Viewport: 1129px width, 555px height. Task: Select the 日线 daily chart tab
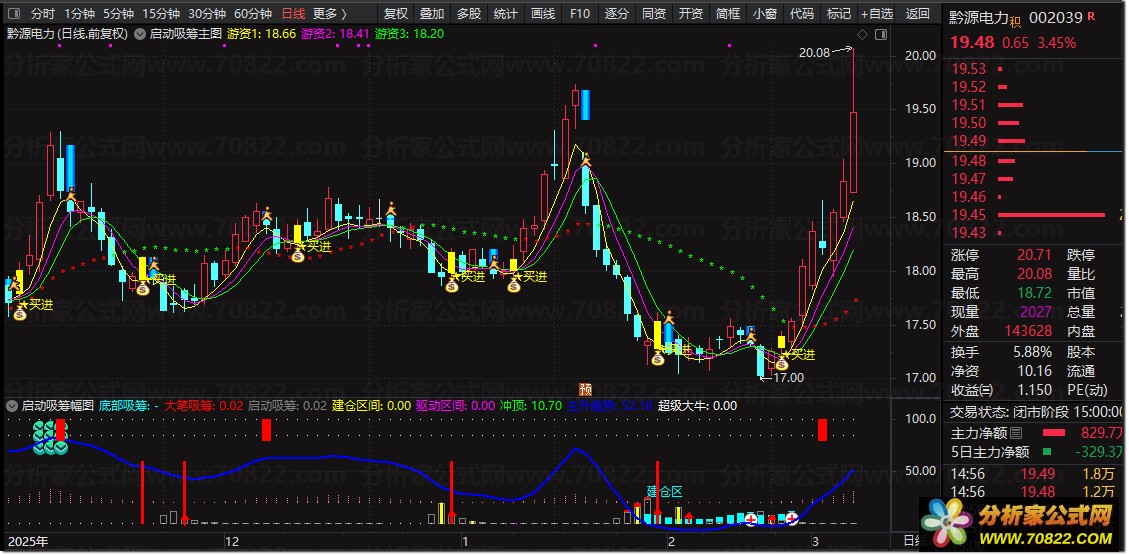(x=292, y=14)
